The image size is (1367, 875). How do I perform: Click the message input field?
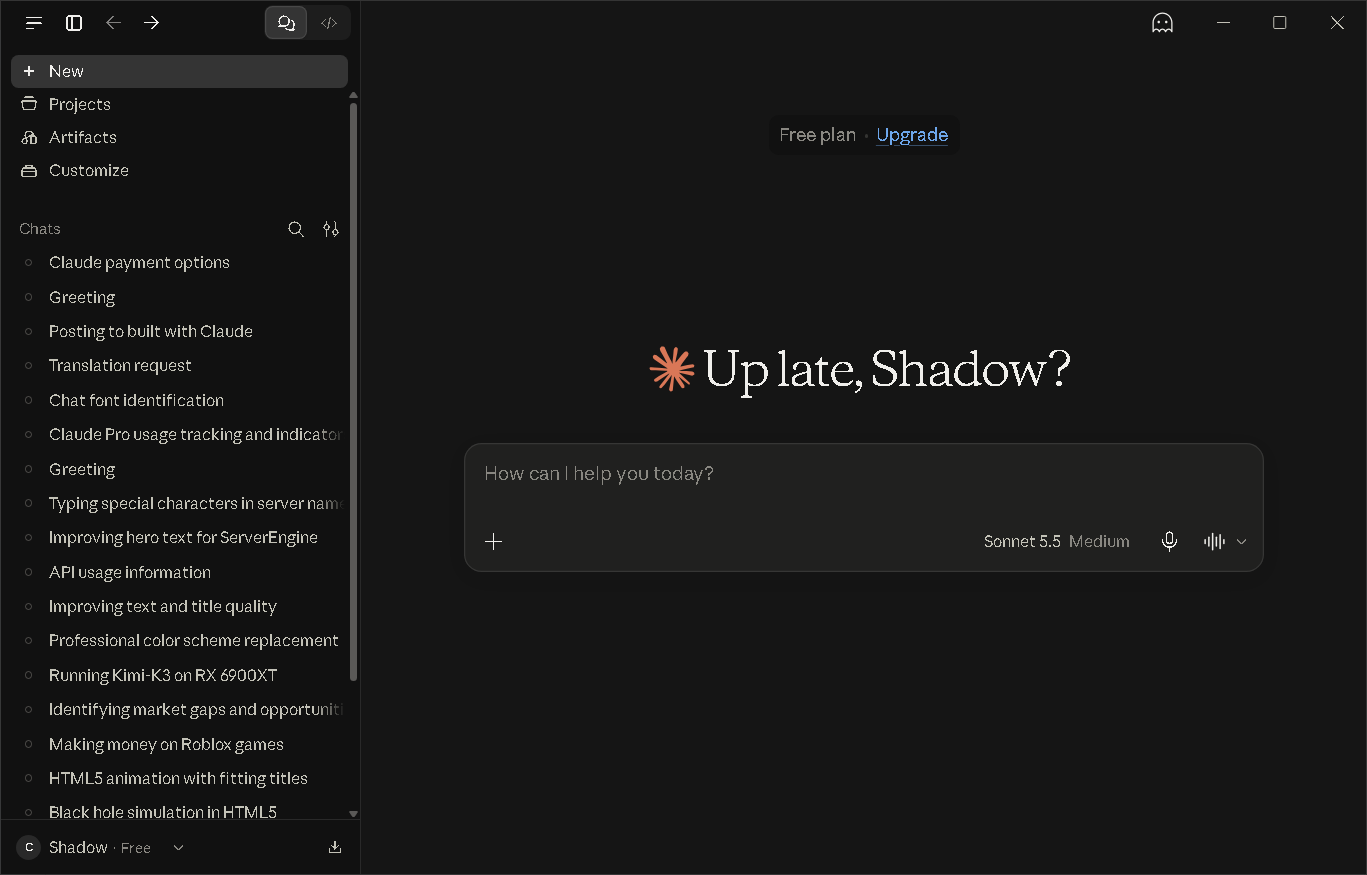tap(864, 474)
